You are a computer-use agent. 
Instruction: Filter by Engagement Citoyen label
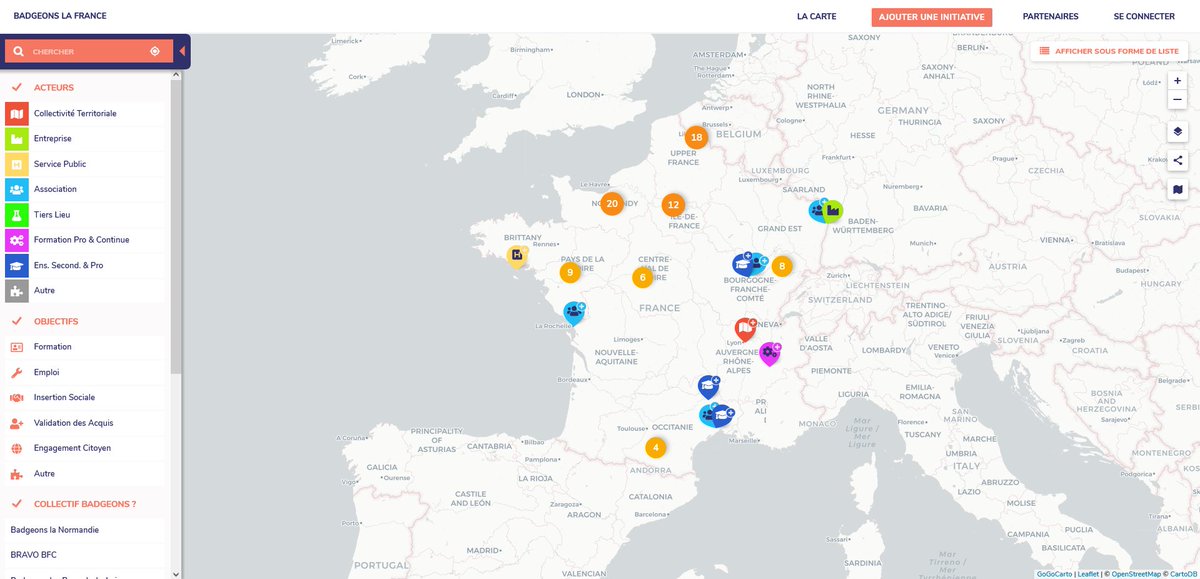[x=72, y=448]
